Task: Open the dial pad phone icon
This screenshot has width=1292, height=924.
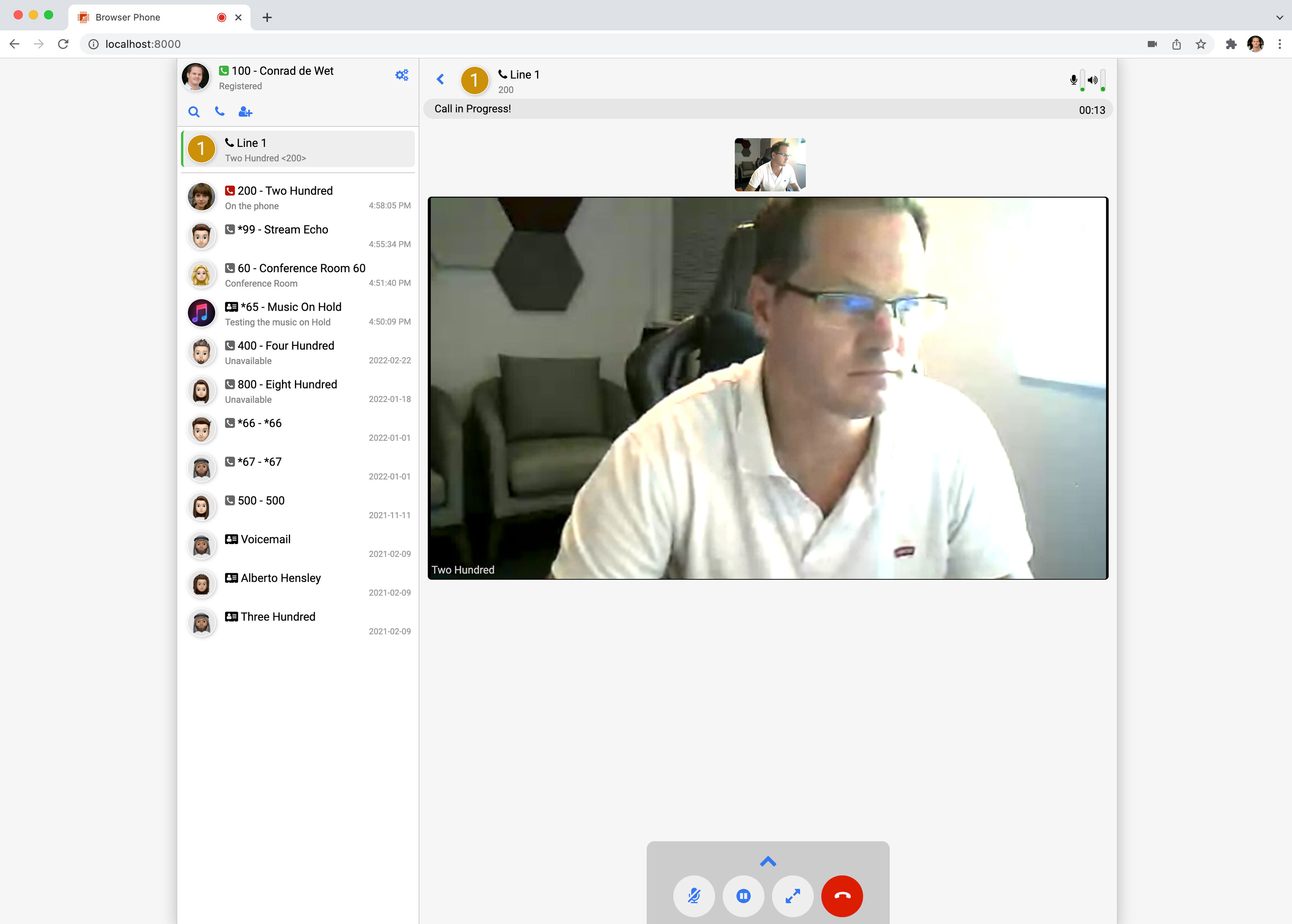Action: tap(220, 111)
